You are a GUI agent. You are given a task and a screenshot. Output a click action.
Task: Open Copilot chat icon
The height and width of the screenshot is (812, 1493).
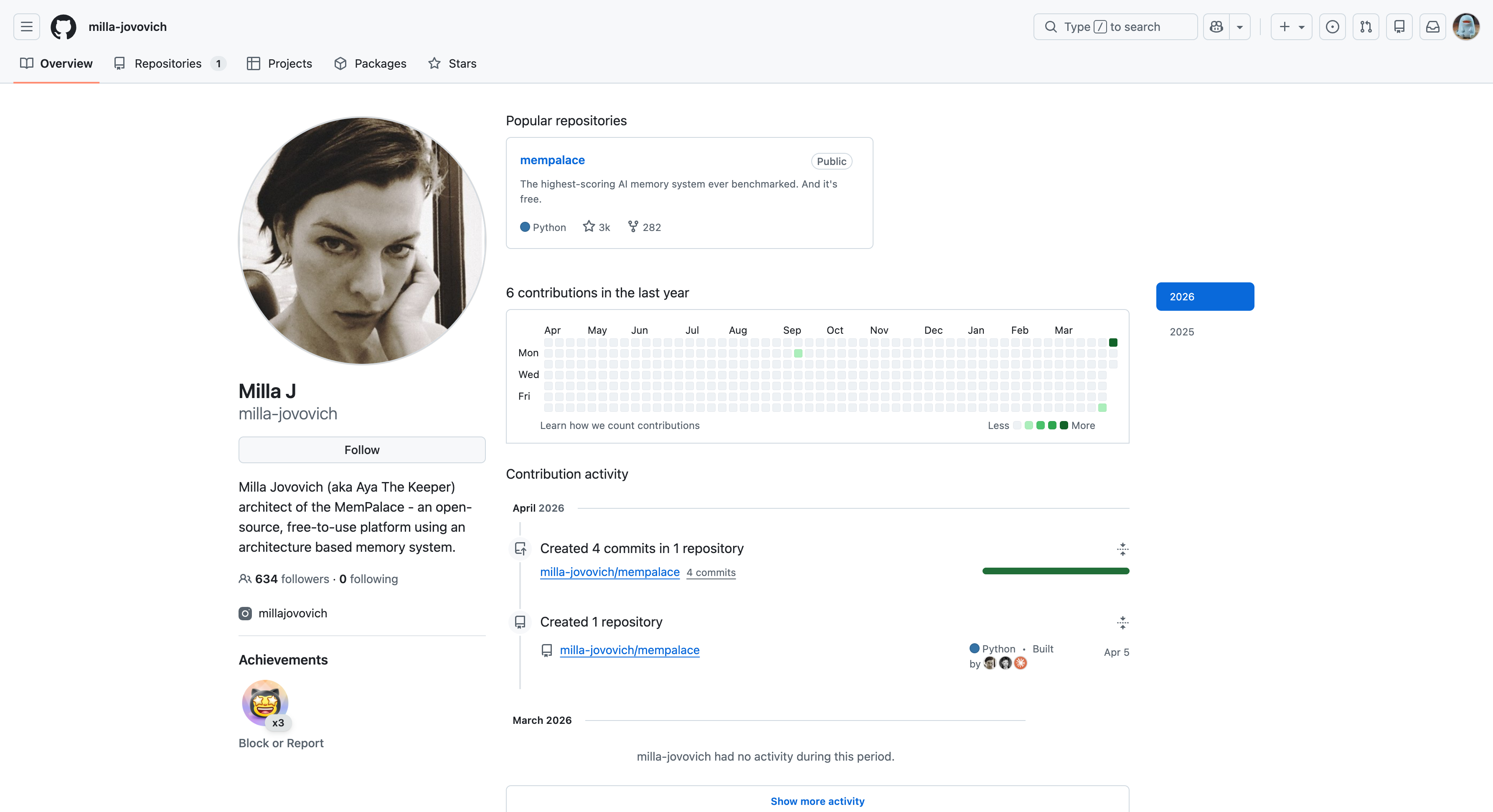click(x=1216, y=27)
